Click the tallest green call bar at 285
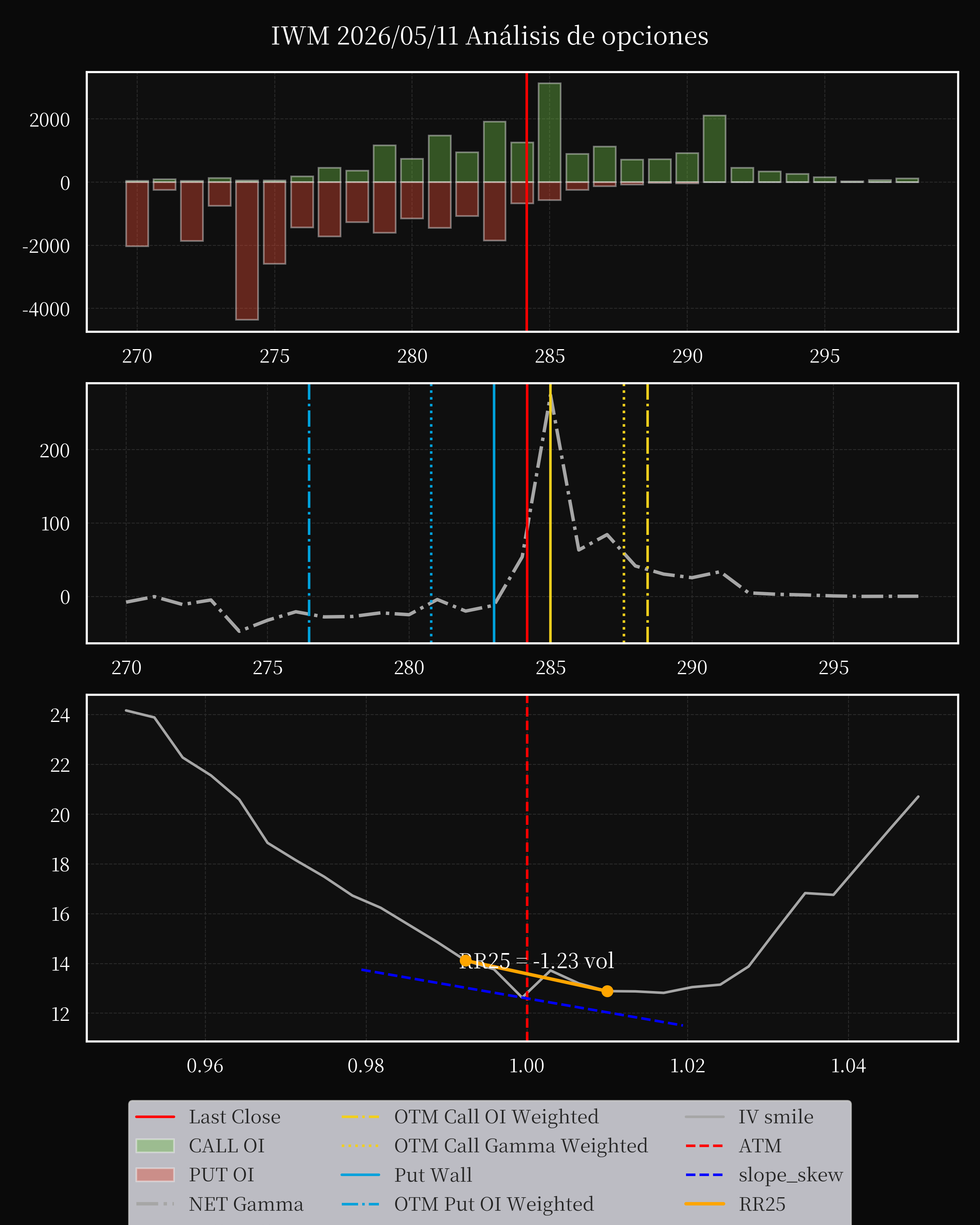 (x=549, y=132)
